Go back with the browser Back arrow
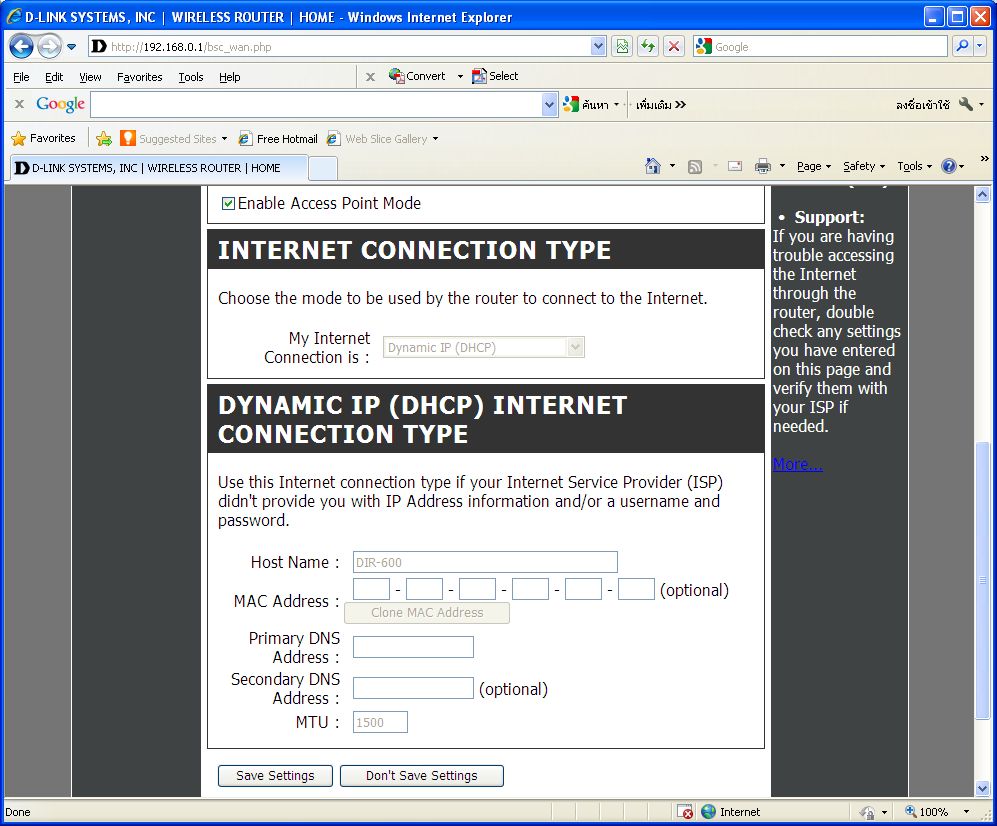Viewport: 997px width, 826px height. coord(21,46)
